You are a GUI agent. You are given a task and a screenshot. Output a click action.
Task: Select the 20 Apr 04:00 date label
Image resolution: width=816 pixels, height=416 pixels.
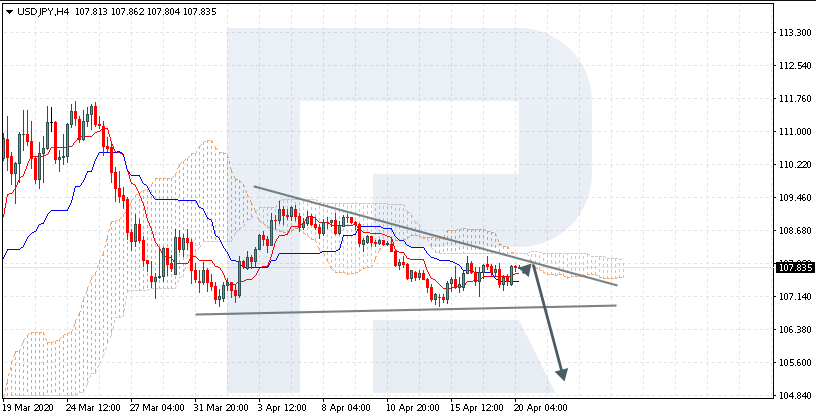[543, 407]
